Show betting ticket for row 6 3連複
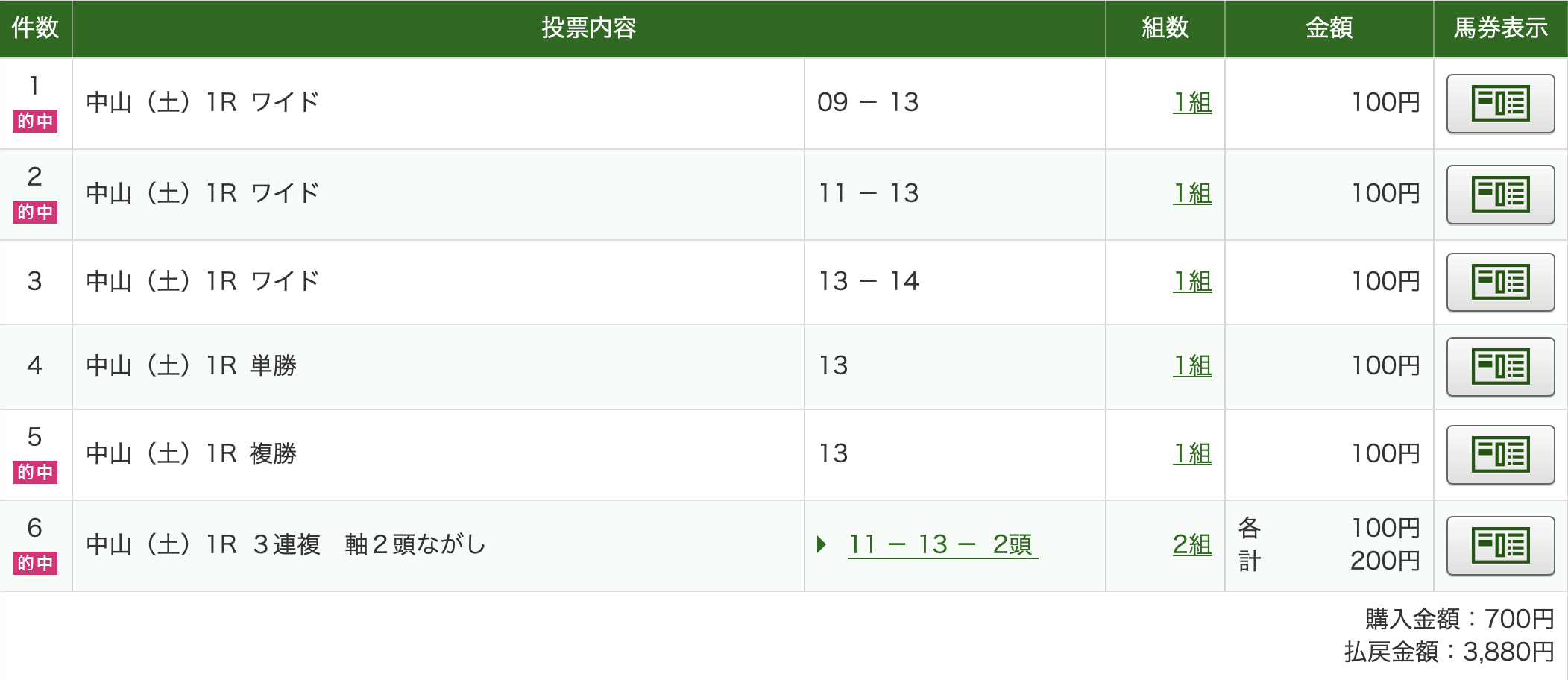1568x680 pixels. pos(1499,545)
